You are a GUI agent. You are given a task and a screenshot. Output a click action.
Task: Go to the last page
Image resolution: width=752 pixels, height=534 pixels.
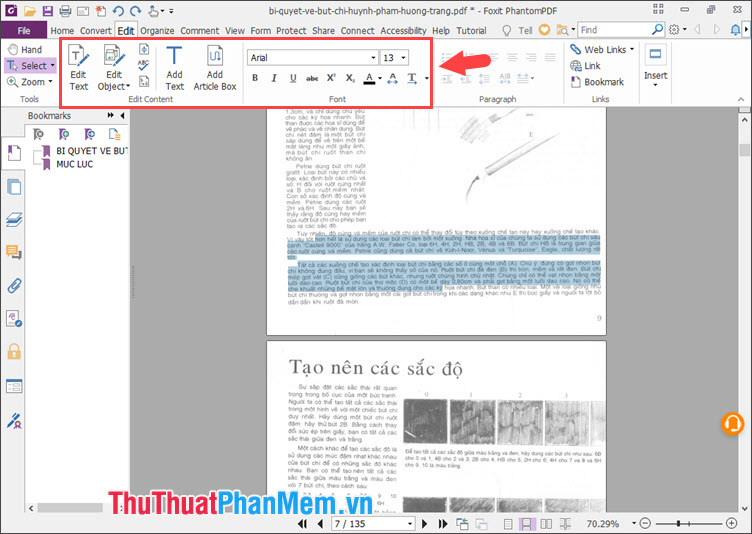click(443, 523)
